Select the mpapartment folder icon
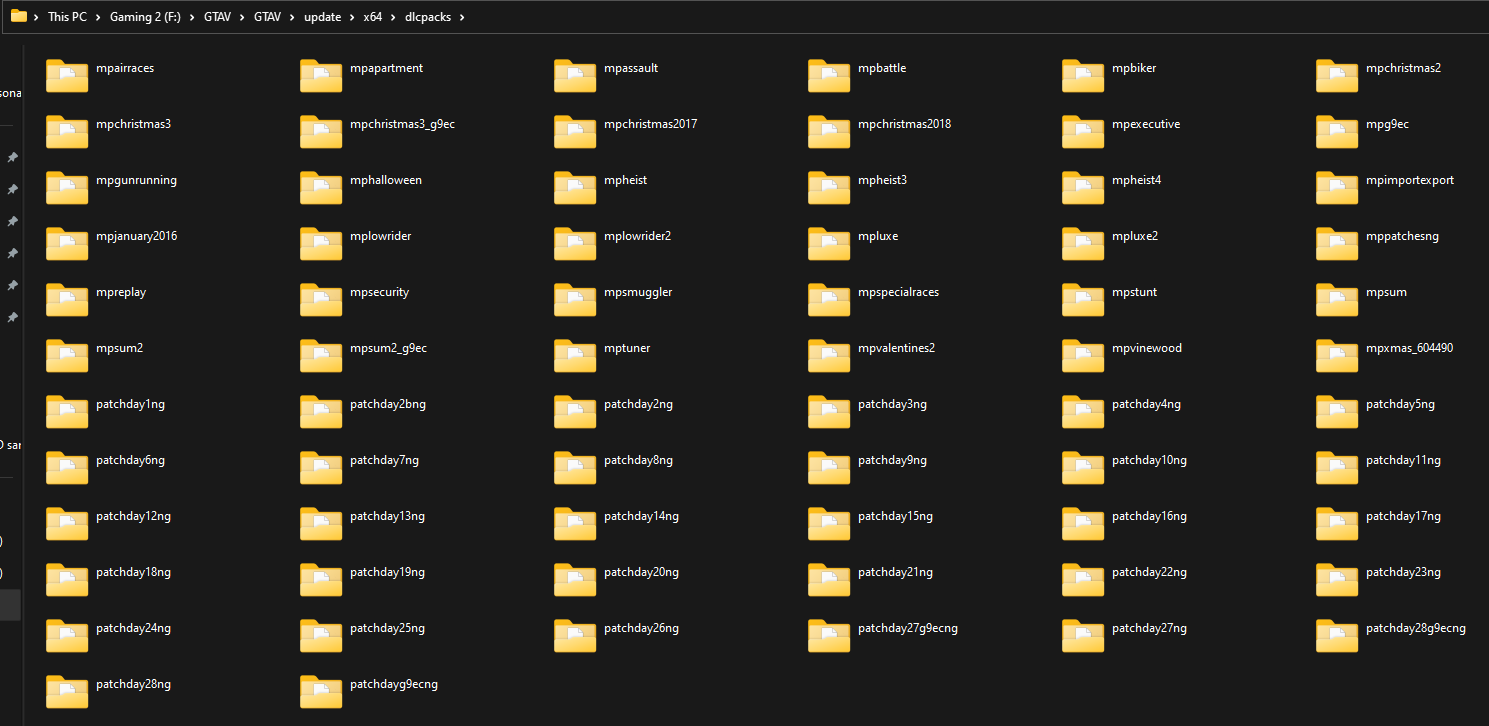Screen dimensions: 1489x726 [x=321, y=75]
